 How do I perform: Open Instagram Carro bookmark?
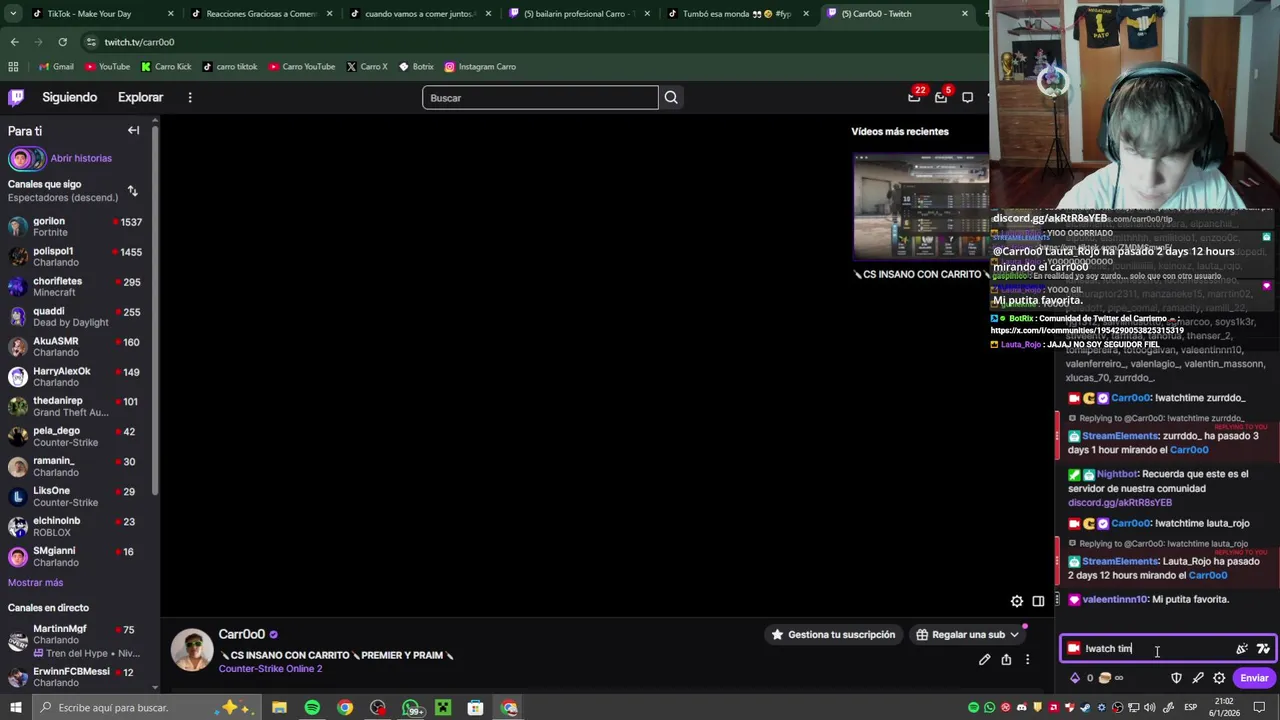click(480, 67)
